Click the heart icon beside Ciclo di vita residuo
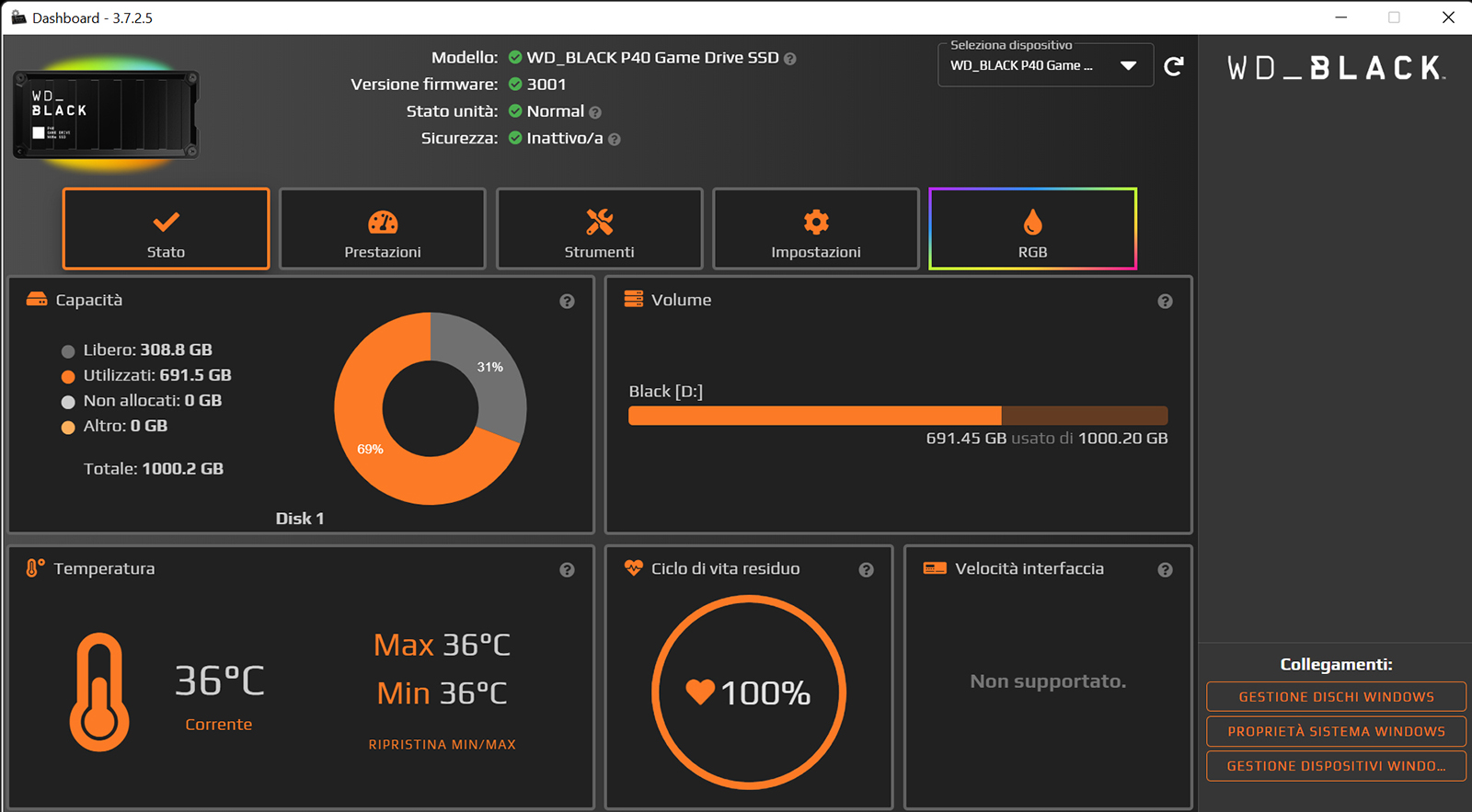 (634, 568)
